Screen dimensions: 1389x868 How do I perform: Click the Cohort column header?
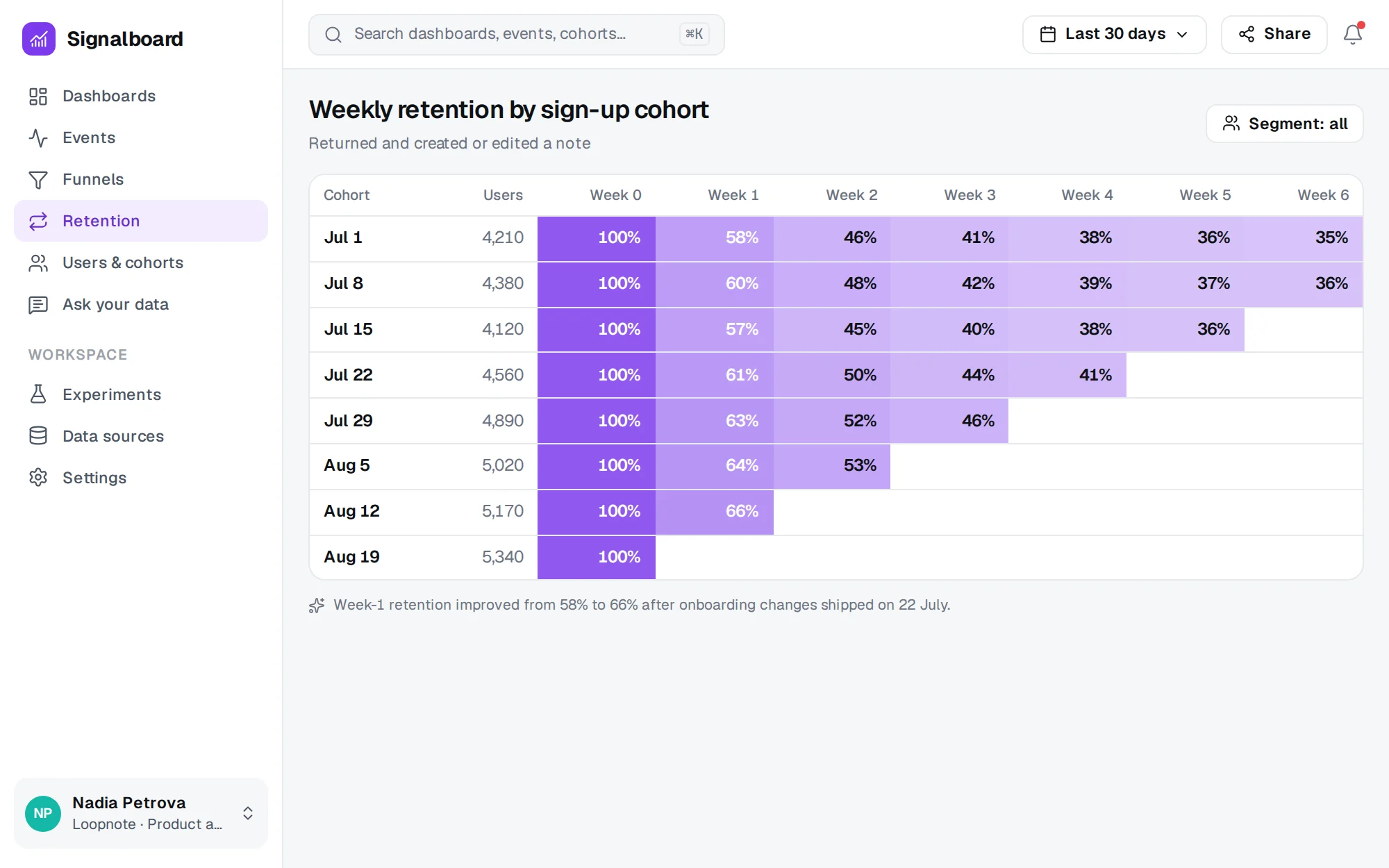coord(347,195)
